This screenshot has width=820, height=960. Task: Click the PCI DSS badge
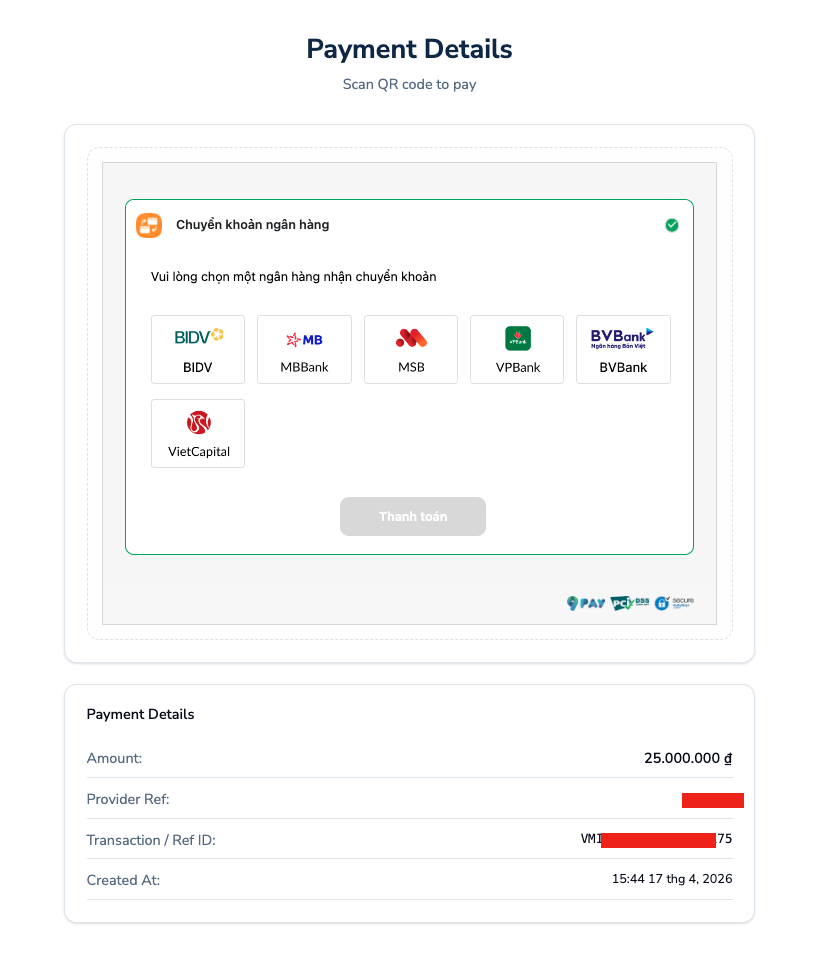(630, 603)
